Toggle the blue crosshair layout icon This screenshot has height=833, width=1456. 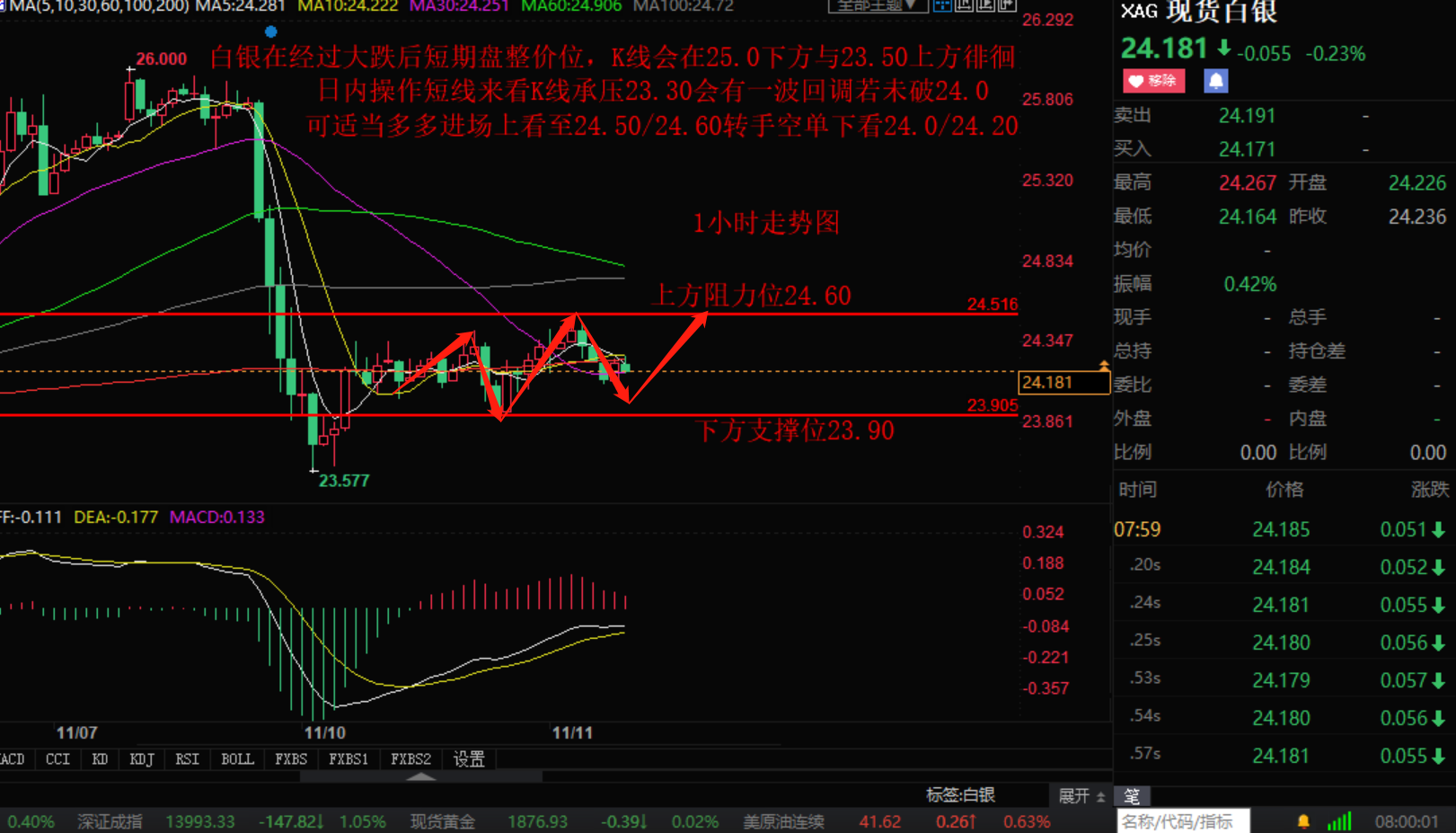(942, 5)
